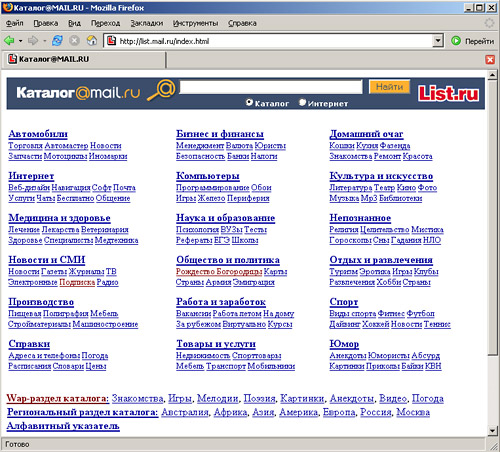Open the Наука и образование link
500x452 pixels.
point(226,218)
